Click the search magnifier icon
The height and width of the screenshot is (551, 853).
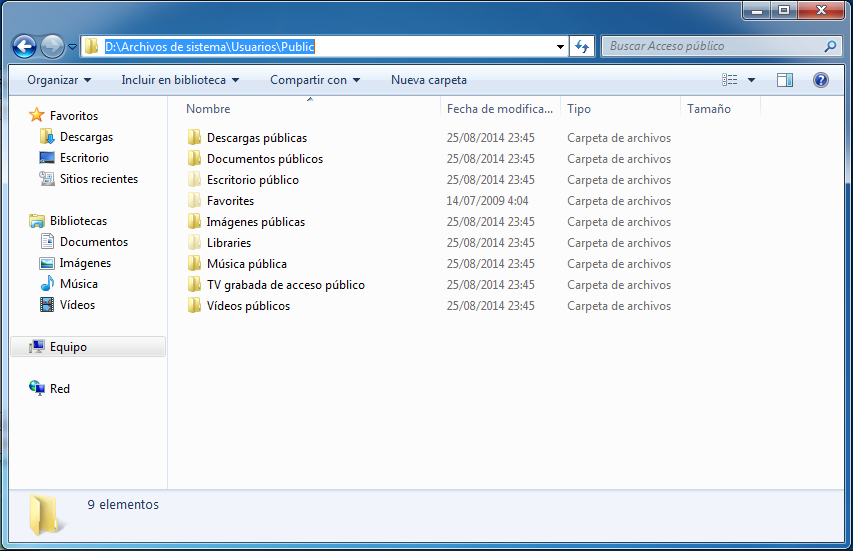(x=830, y=46)
